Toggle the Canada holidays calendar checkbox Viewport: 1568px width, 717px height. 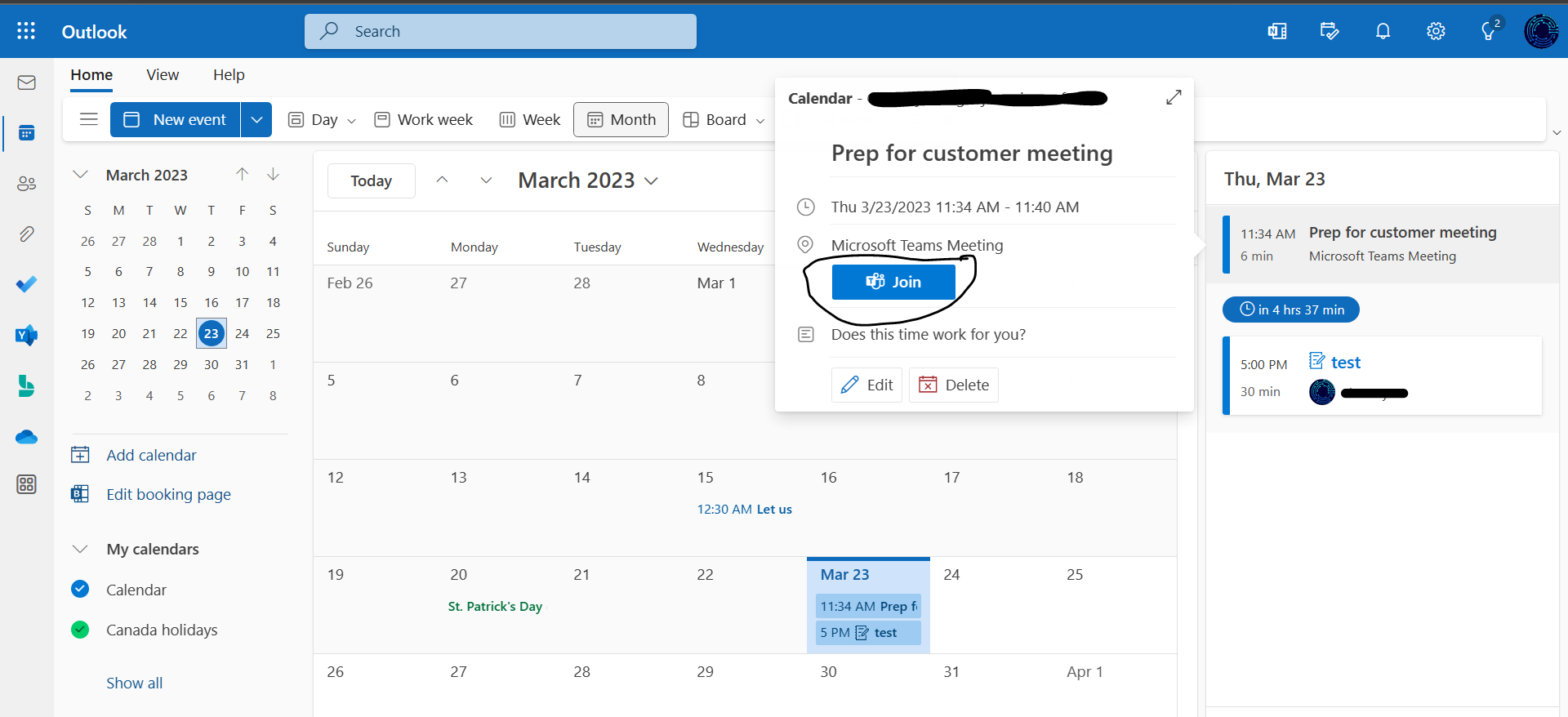coord(80,629)
